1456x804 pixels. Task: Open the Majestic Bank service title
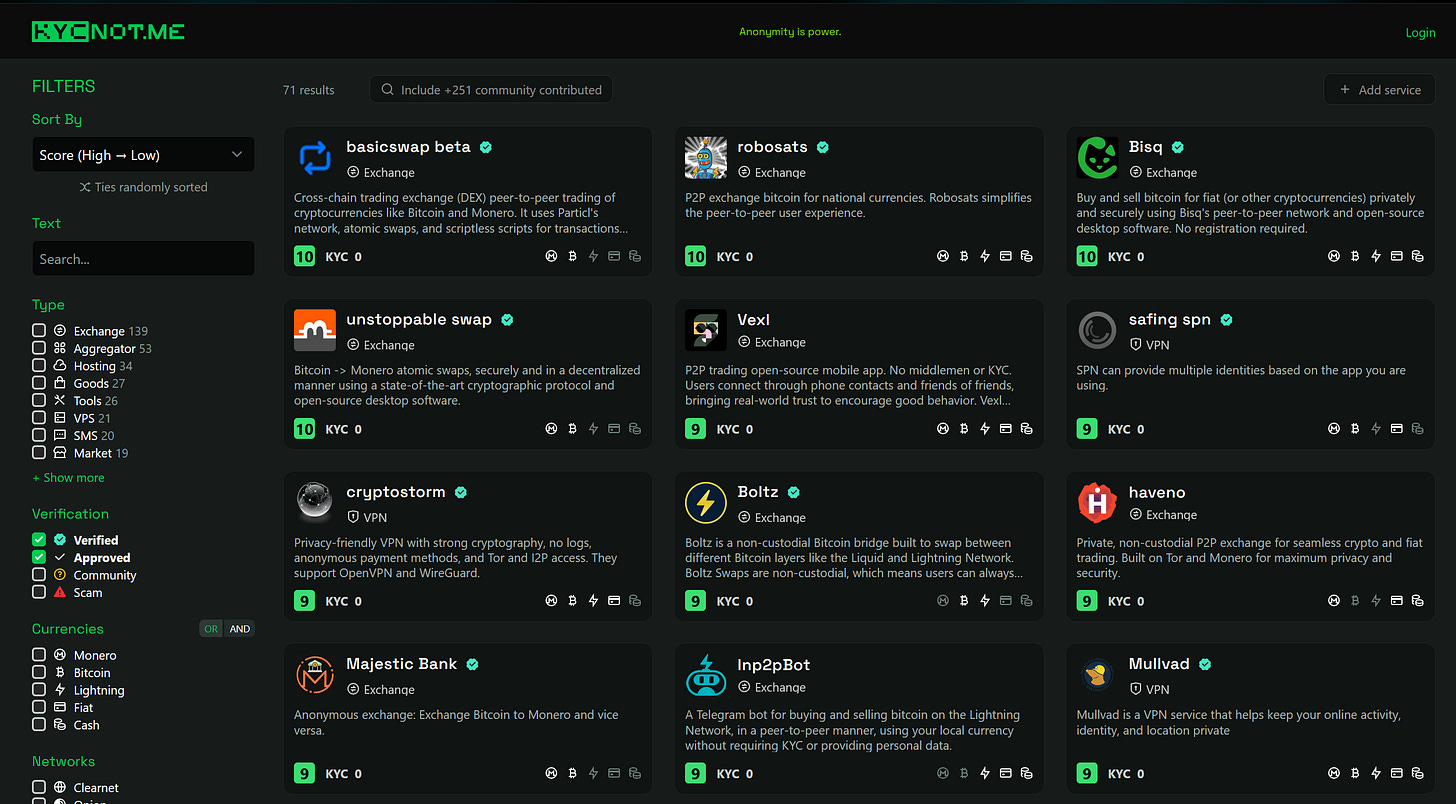click(402, 664)
